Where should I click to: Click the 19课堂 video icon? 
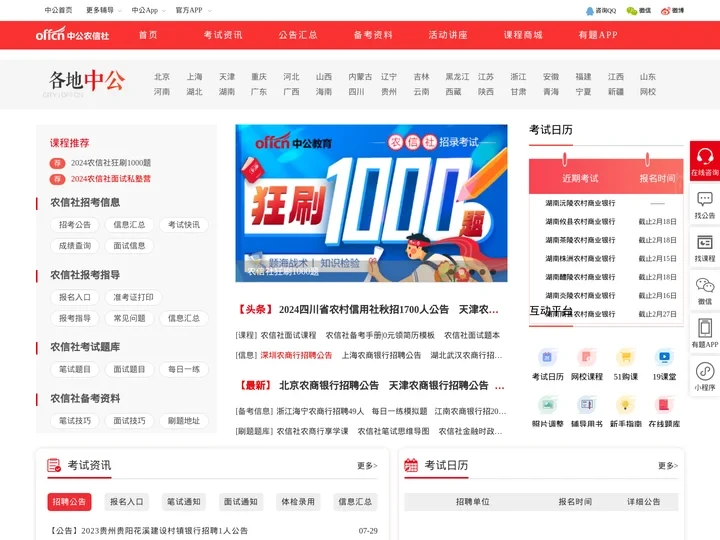(664, 357)
